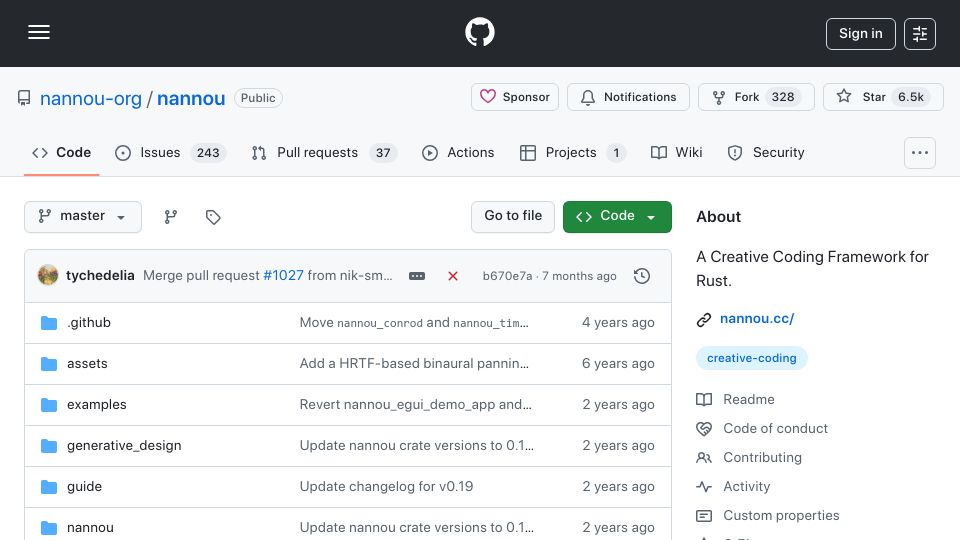Open the generative_design folder
The width and height of the screenshot is (960, 540).
124,446
